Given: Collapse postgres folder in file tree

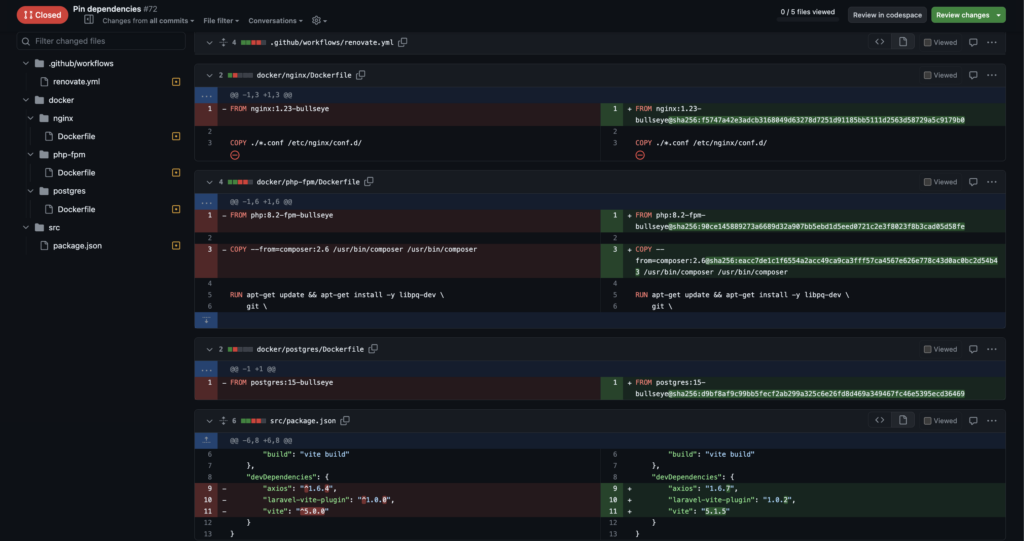Looking at the screenshot, I should [x=31, y=191].
